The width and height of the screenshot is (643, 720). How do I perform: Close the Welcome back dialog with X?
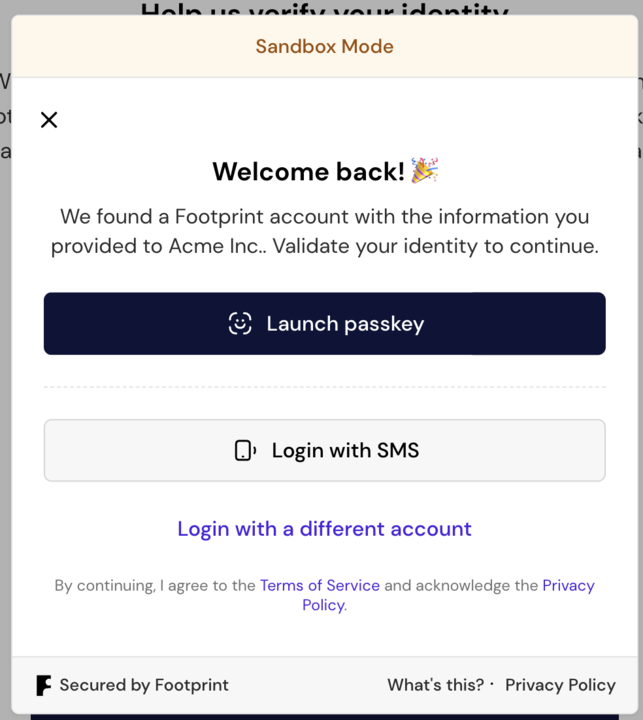coord(49,120)
